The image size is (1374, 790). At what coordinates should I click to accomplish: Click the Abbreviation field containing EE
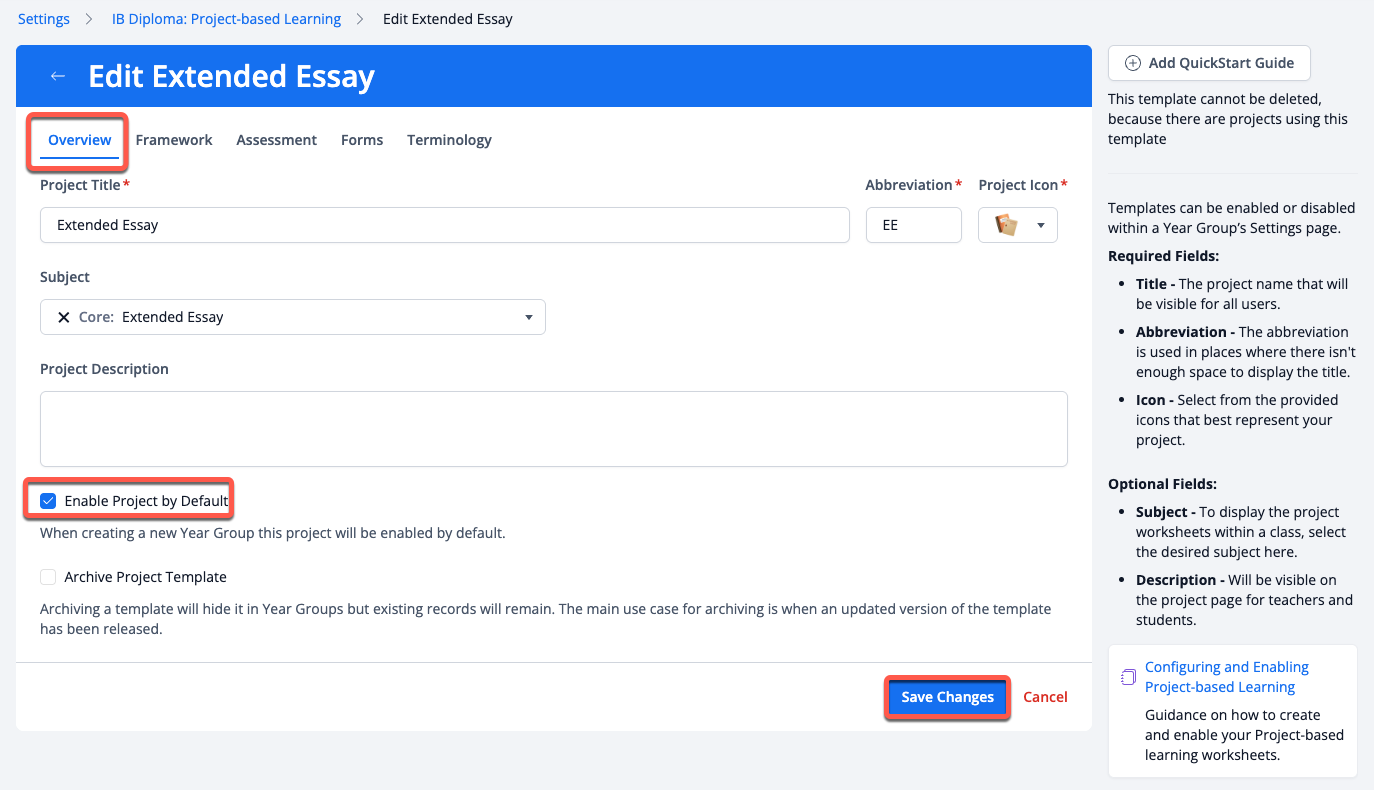(x=913, y=226)
